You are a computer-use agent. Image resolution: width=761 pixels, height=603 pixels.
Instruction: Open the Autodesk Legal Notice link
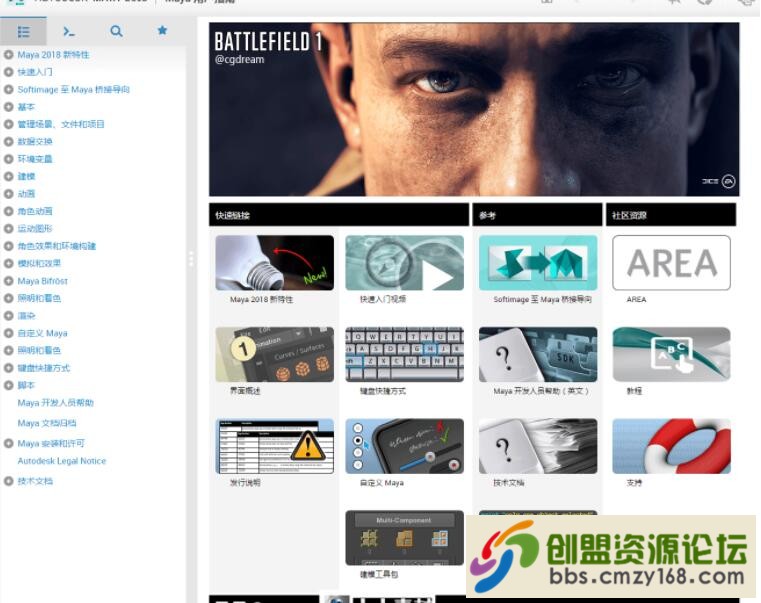point(62,461)
